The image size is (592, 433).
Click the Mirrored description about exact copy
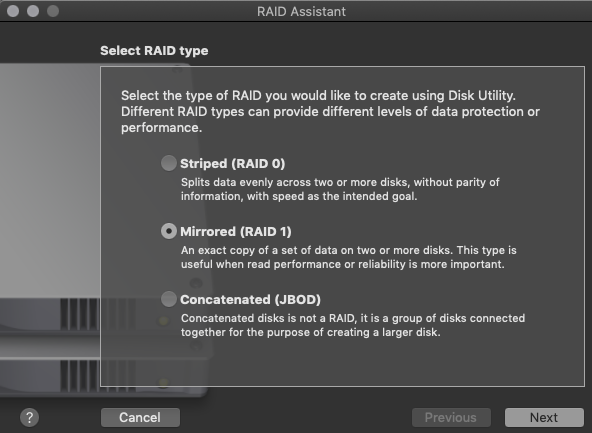[348, 257]
